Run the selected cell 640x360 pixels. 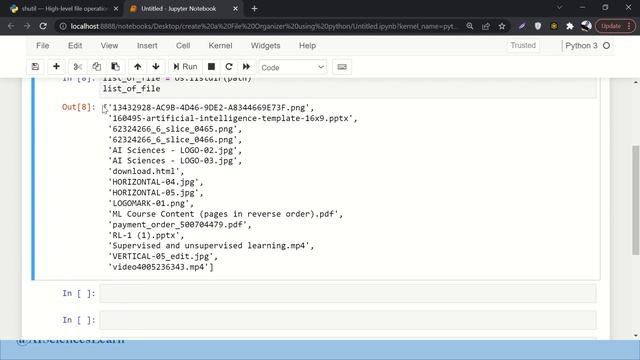tap(185, 67)
